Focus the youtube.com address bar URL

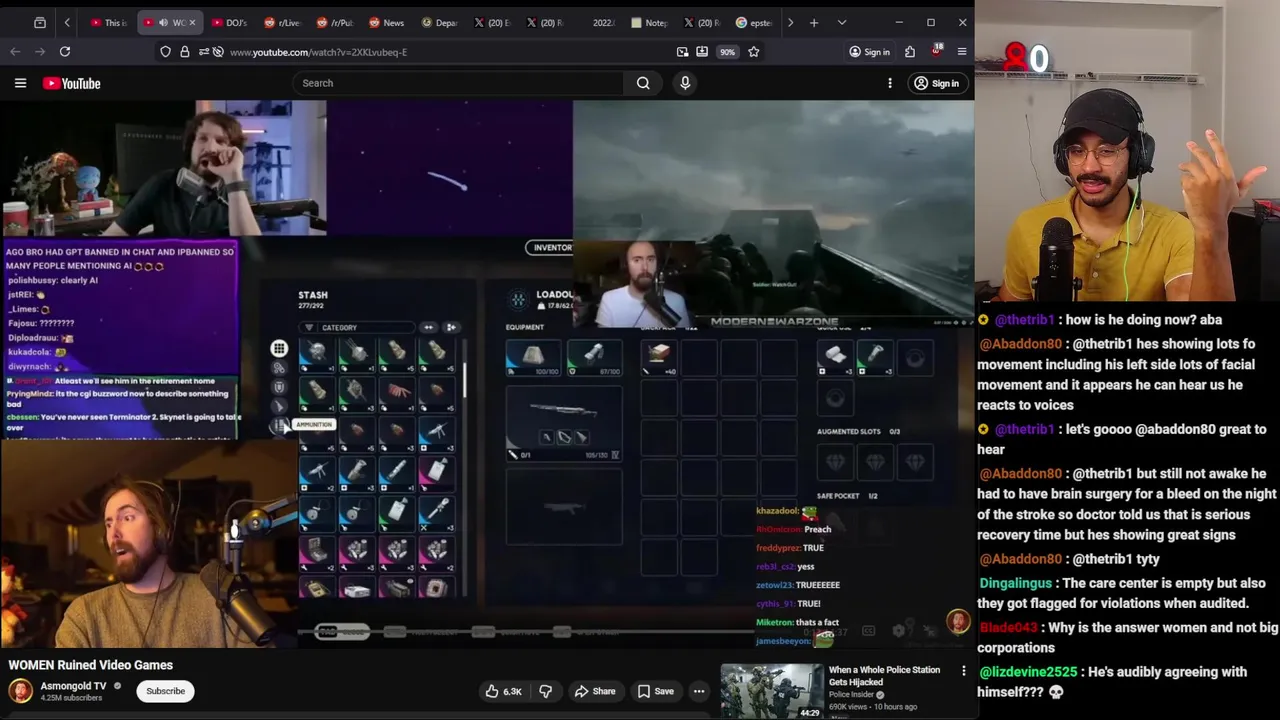point(318,52)
